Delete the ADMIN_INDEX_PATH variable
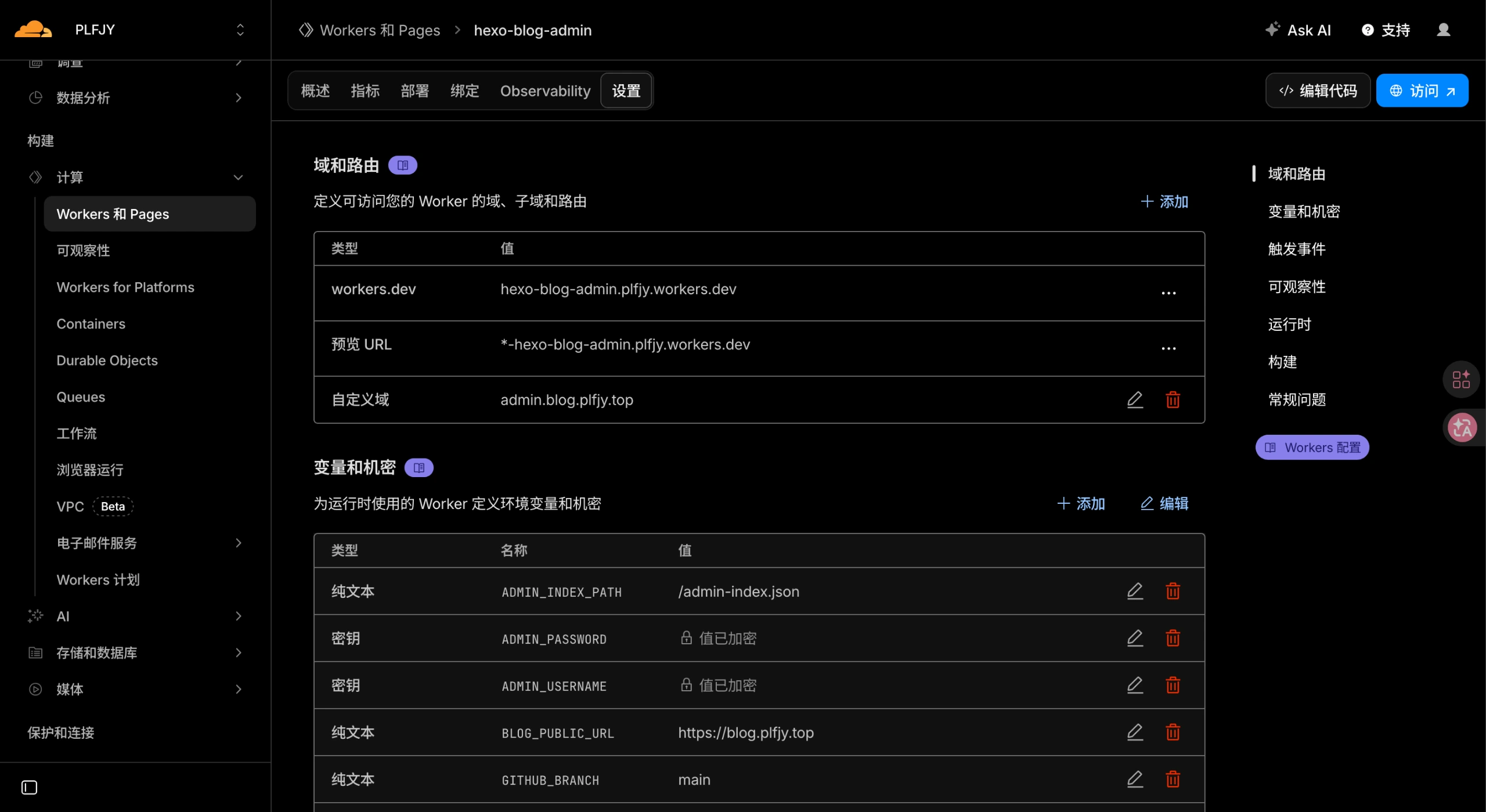The height and width of the screenshot is (812, 1486). (1173, 591)
